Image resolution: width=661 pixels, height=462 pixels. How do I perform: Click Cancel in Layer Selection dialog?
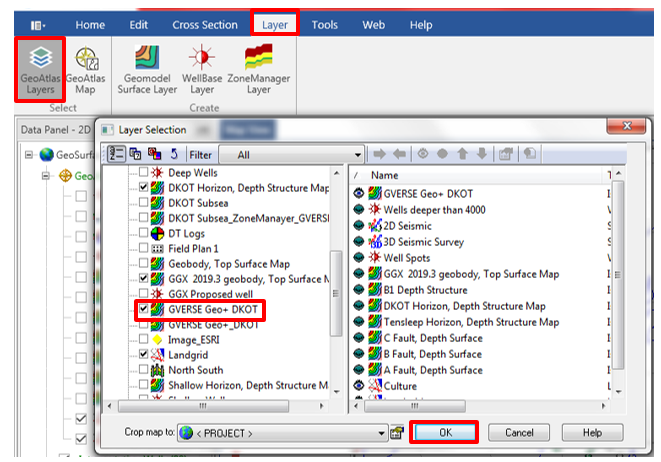coord(519,432)
